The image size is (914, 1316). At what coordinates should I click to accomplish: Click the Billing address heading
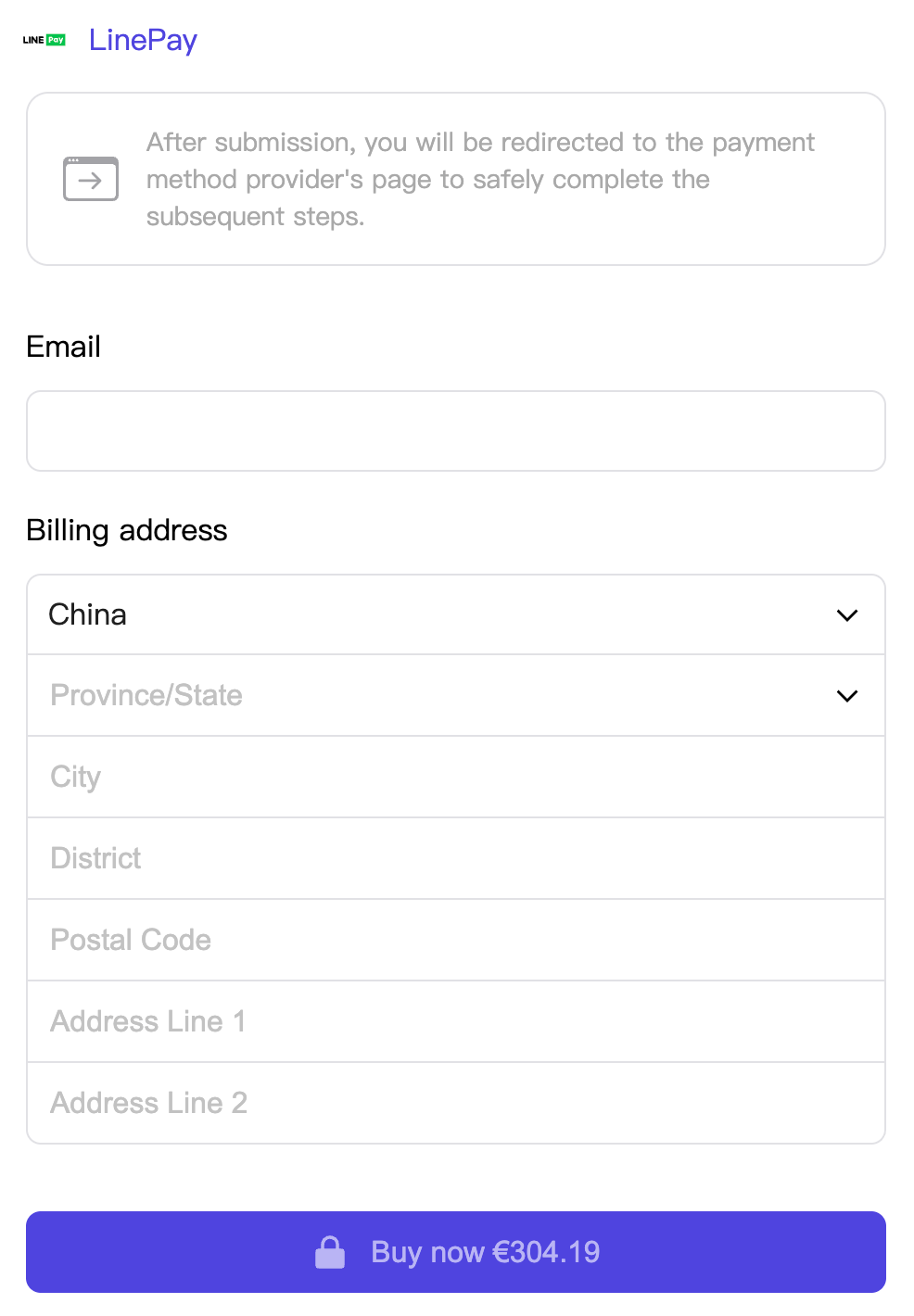coord(127,530)
